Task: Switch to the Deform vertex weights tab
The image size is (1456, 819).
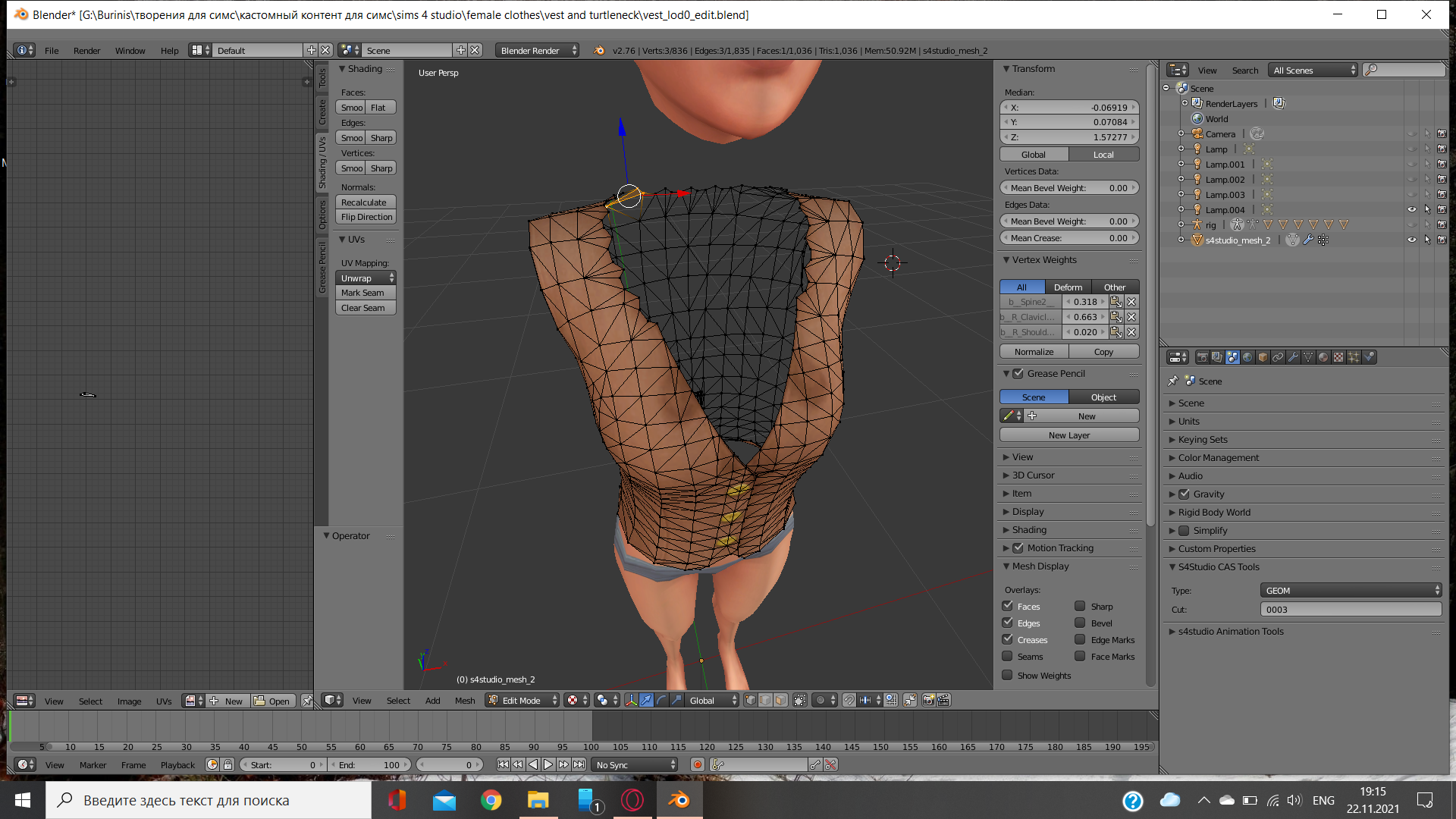Action: pos(1068,287)
